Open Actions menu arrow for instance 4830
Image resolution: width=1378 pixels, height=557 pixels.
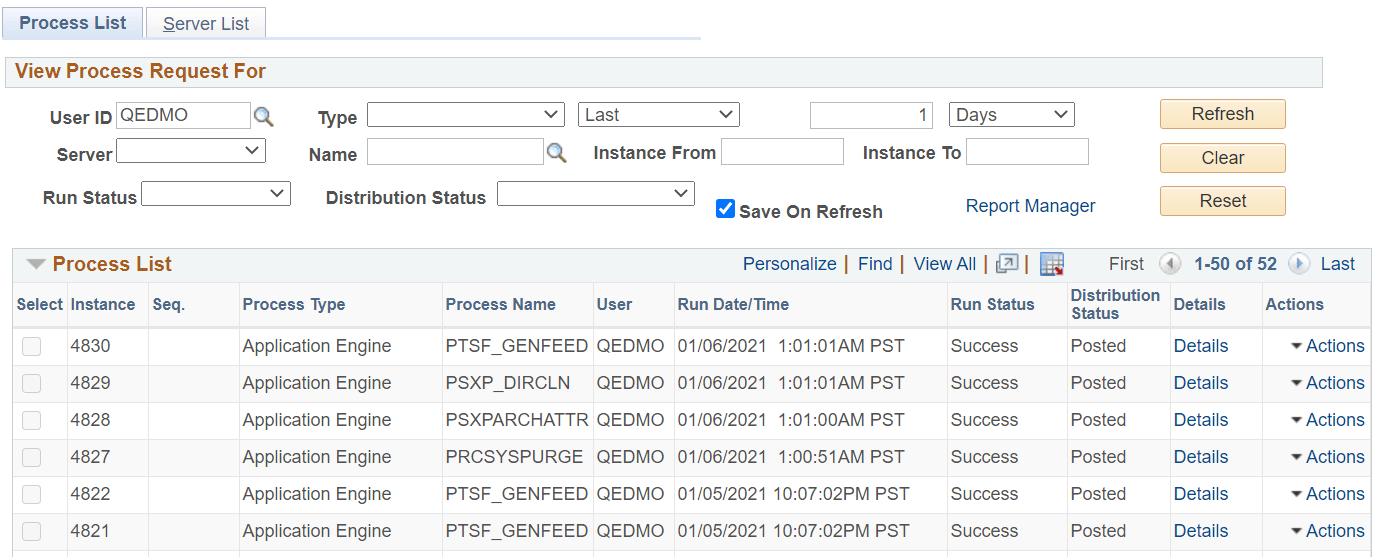(1296, 346)
